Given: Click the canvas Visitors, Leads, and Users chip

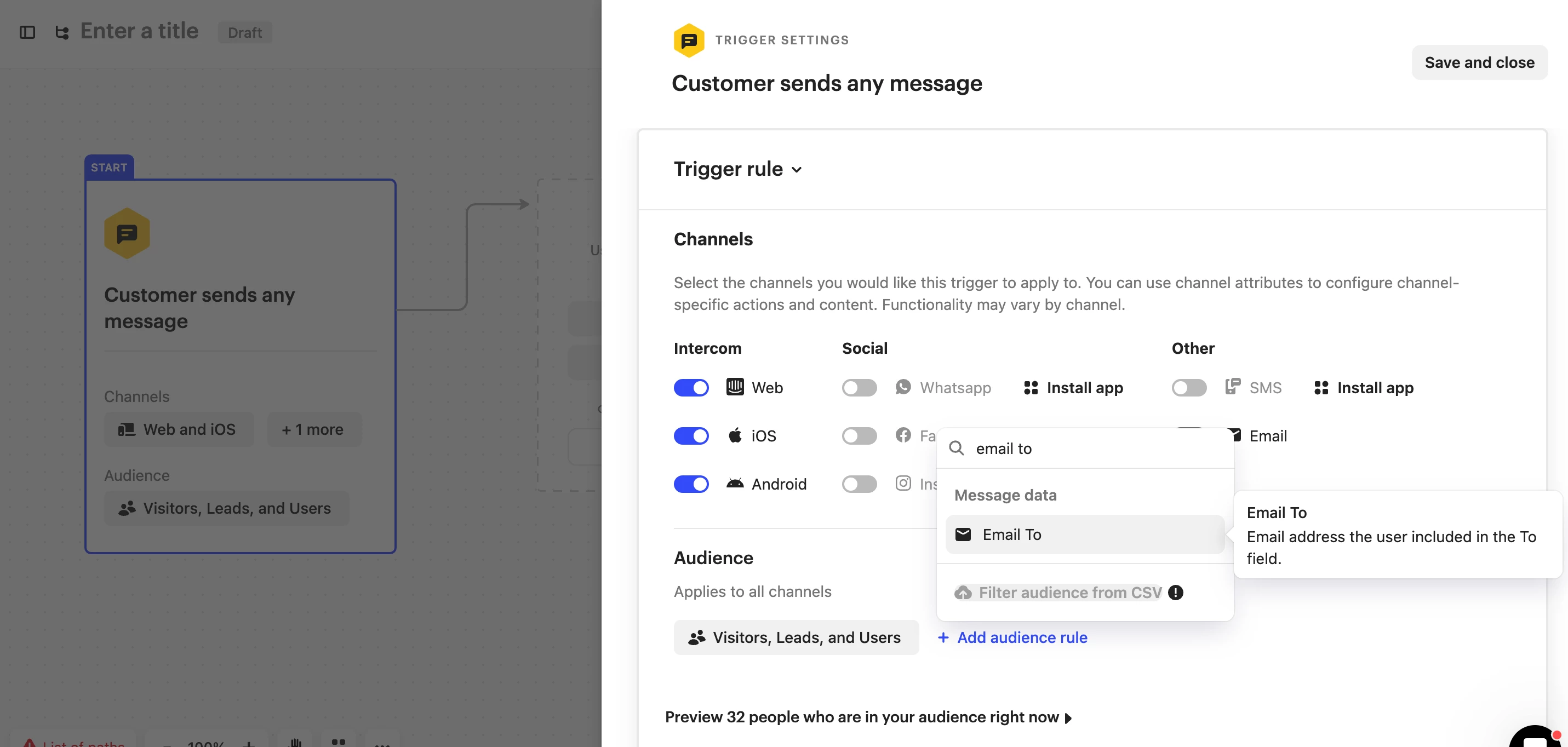Looking at the screenshot, I should [226, 509].
